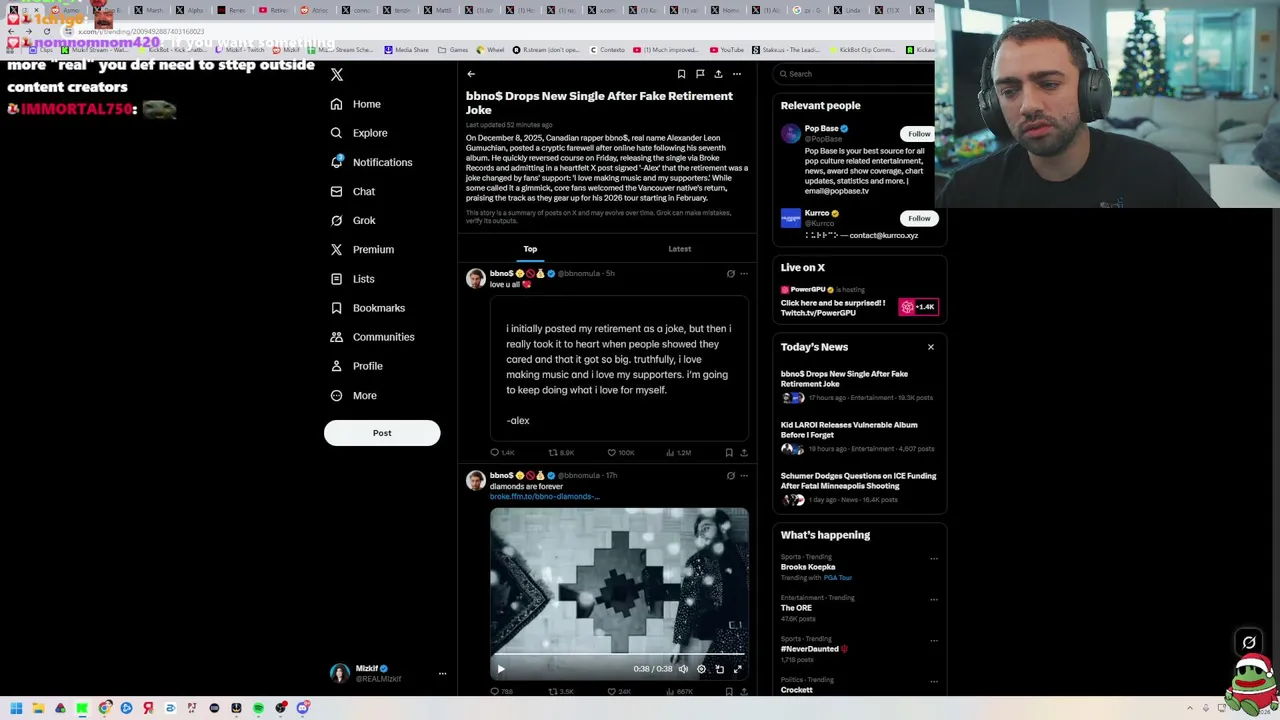Reply to the 'love u all' post

pos(502,453)
